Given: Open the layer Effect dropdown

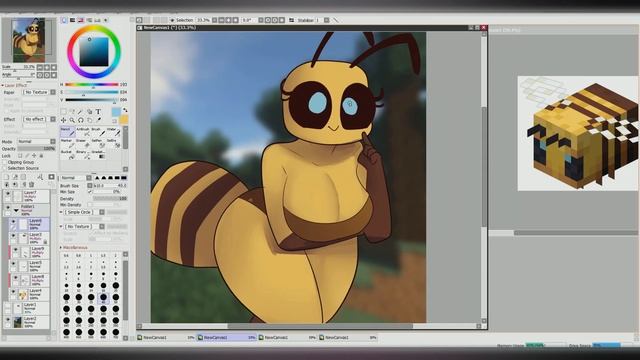Looking at the screenshot, I should [x=39, y=119].
